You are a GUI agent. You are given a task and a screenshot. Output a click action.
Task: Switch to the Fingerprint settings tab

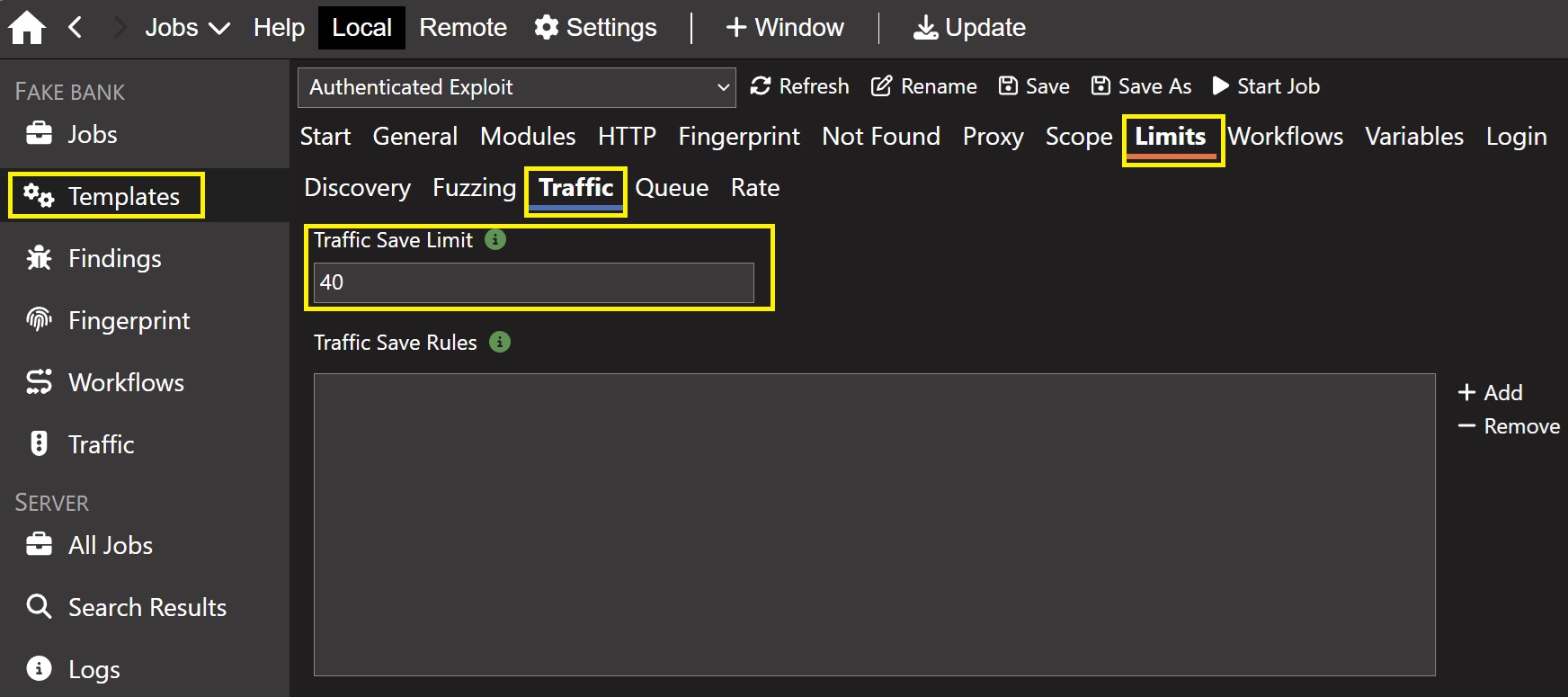738,137
